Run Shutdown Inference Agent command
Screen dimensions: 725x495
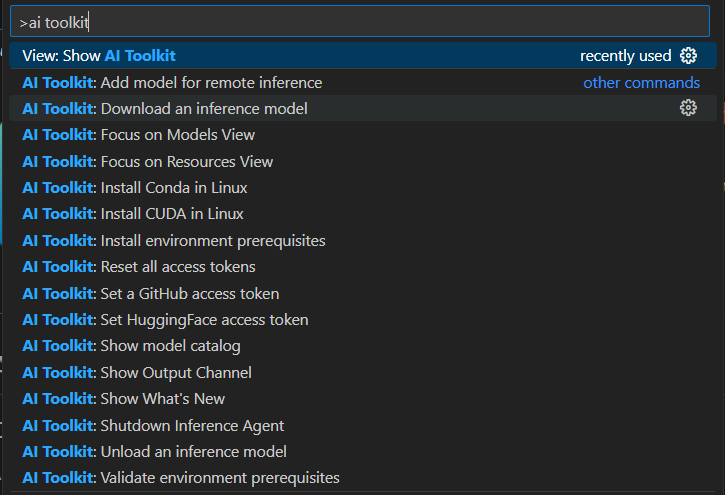[363, 425]
